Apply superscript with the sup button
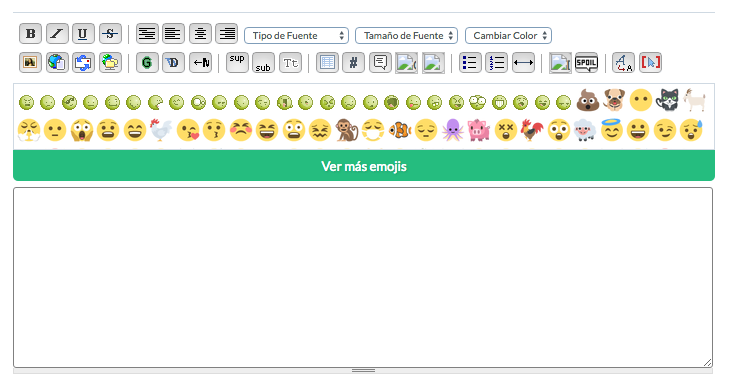This screenshot has height=387, width=736. pyautogui.click(x=237, y=62)
